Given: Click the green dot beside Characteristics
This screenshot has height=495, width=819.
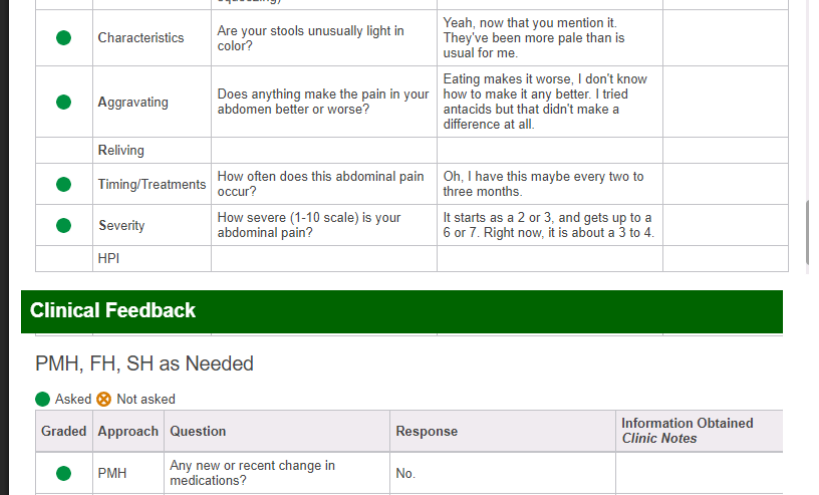Looking at the screenshot, I should (63, 38).
